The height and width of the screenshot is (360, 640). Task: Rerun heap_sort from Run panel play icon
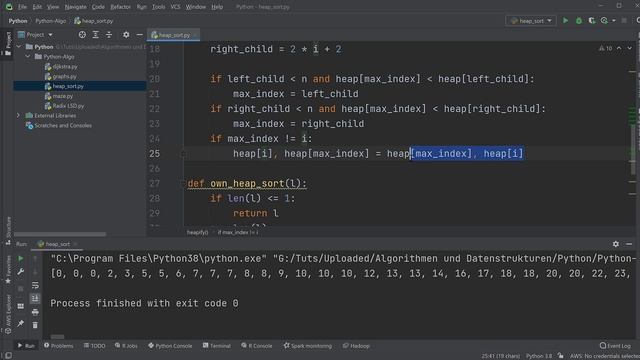click(20, 258)
